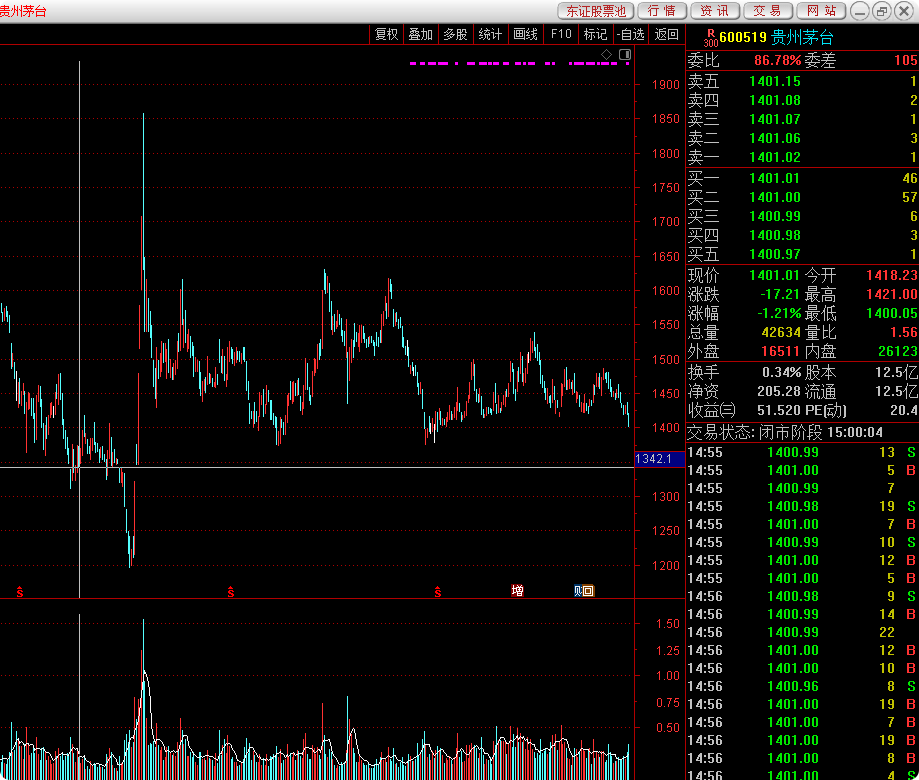Click 卖五 price 1401.15
The height and width of the screenshot is (780, 919).
(774, 81)
